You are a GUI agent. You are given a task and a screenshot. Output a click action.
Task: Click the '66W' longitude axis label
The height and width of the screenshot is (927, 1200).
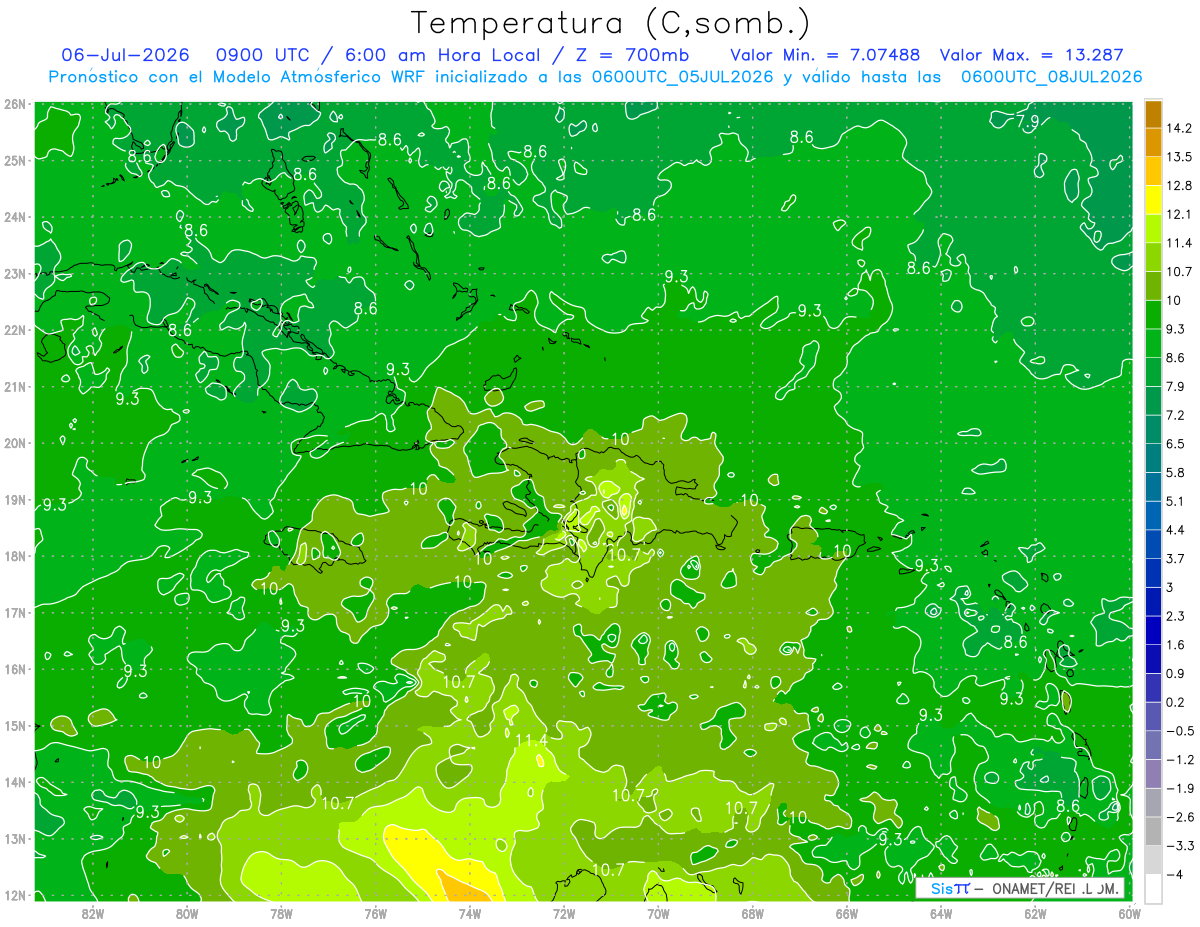coord(847,912)
